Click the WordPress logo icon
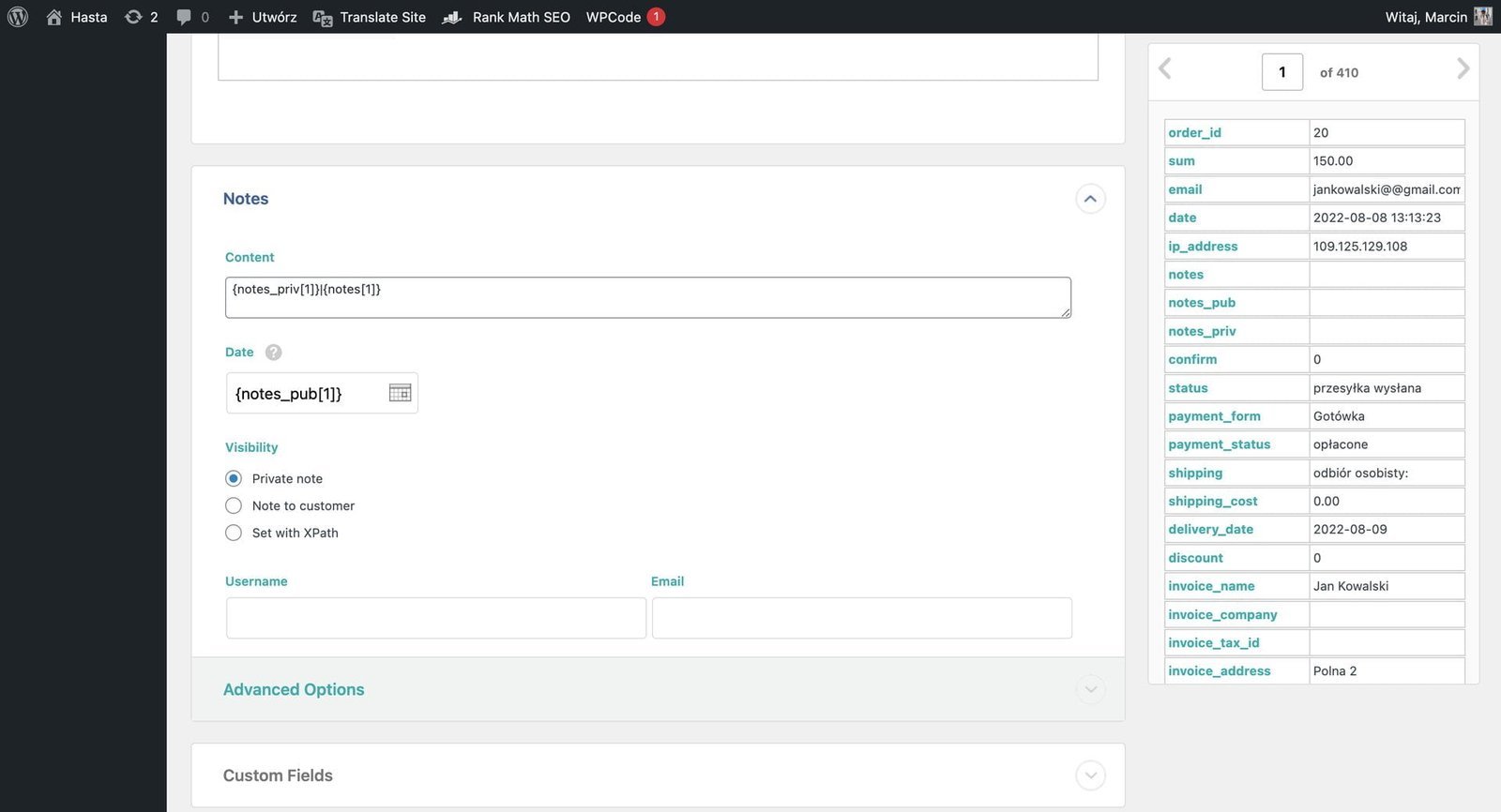1501x812 pixels. click(x=18, y=17)
